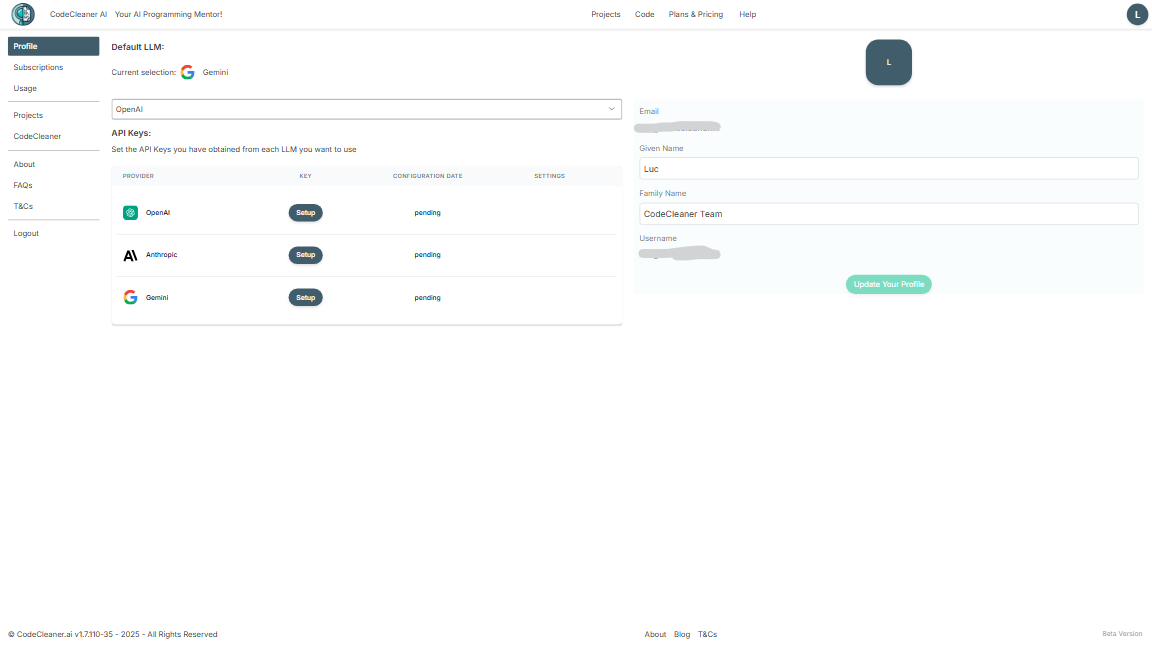Open Projects in the sidebar
Image resolution: width=1152 pixels, height=648 pixels.
(28, 115)
